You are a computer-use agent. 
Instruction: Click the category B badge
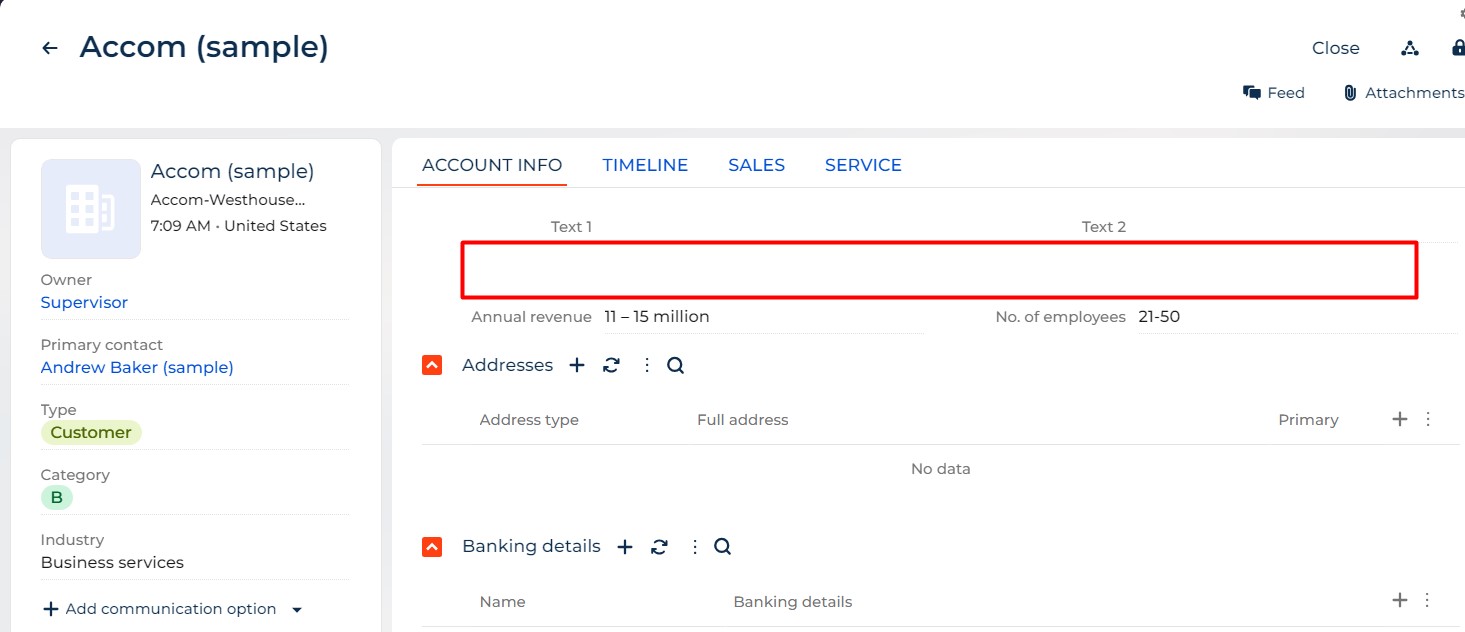point(57,497)
